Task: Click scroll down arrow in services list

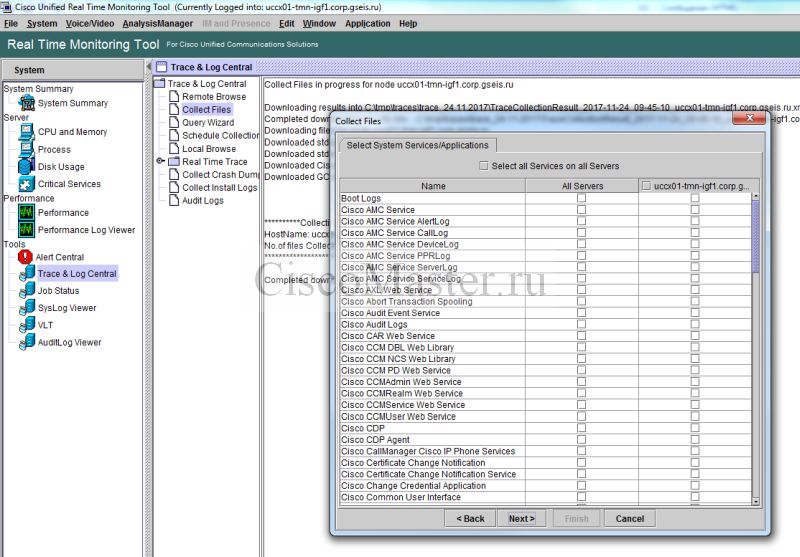Action: (x=756, y=501)
